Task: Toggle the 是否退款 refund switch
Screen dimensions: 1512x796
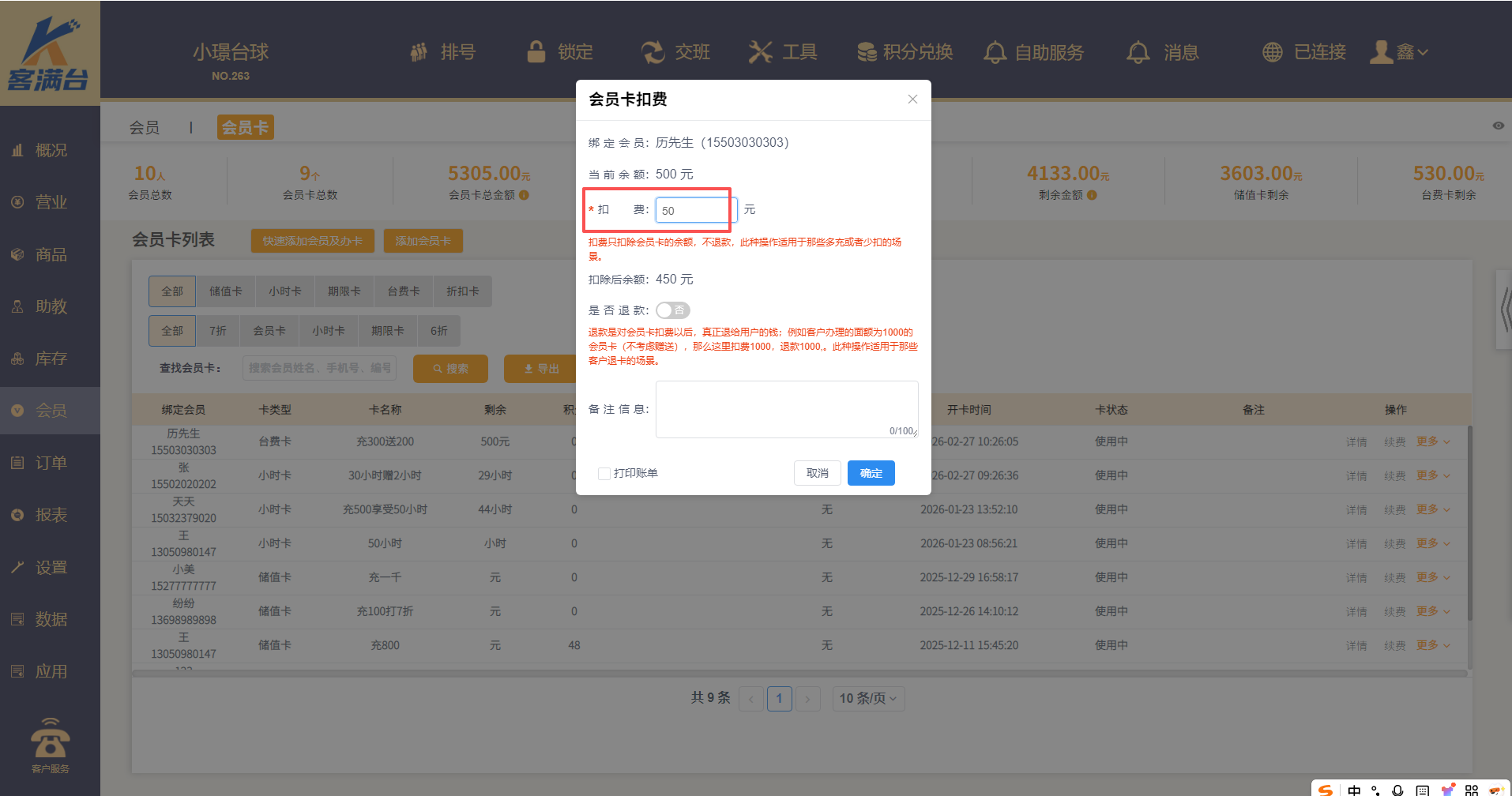Action: [x=673, y=310]
